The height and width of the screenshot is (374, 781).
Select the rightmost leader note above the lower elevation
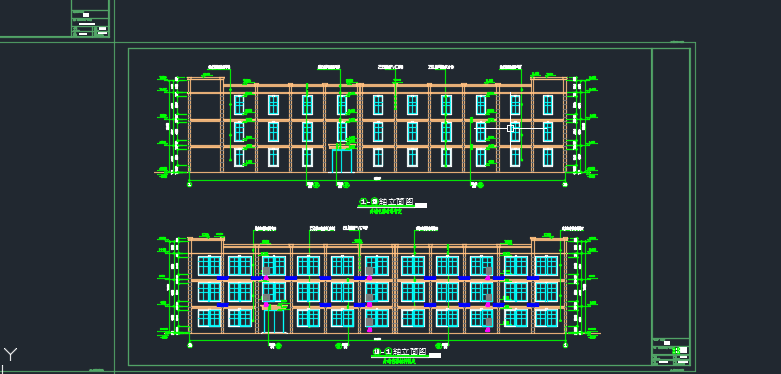coord(573,229)
